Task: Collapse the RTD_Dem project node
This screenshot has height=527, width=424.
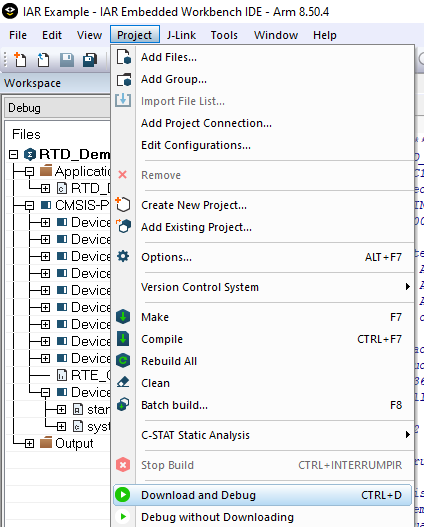Action: point(13,155)
